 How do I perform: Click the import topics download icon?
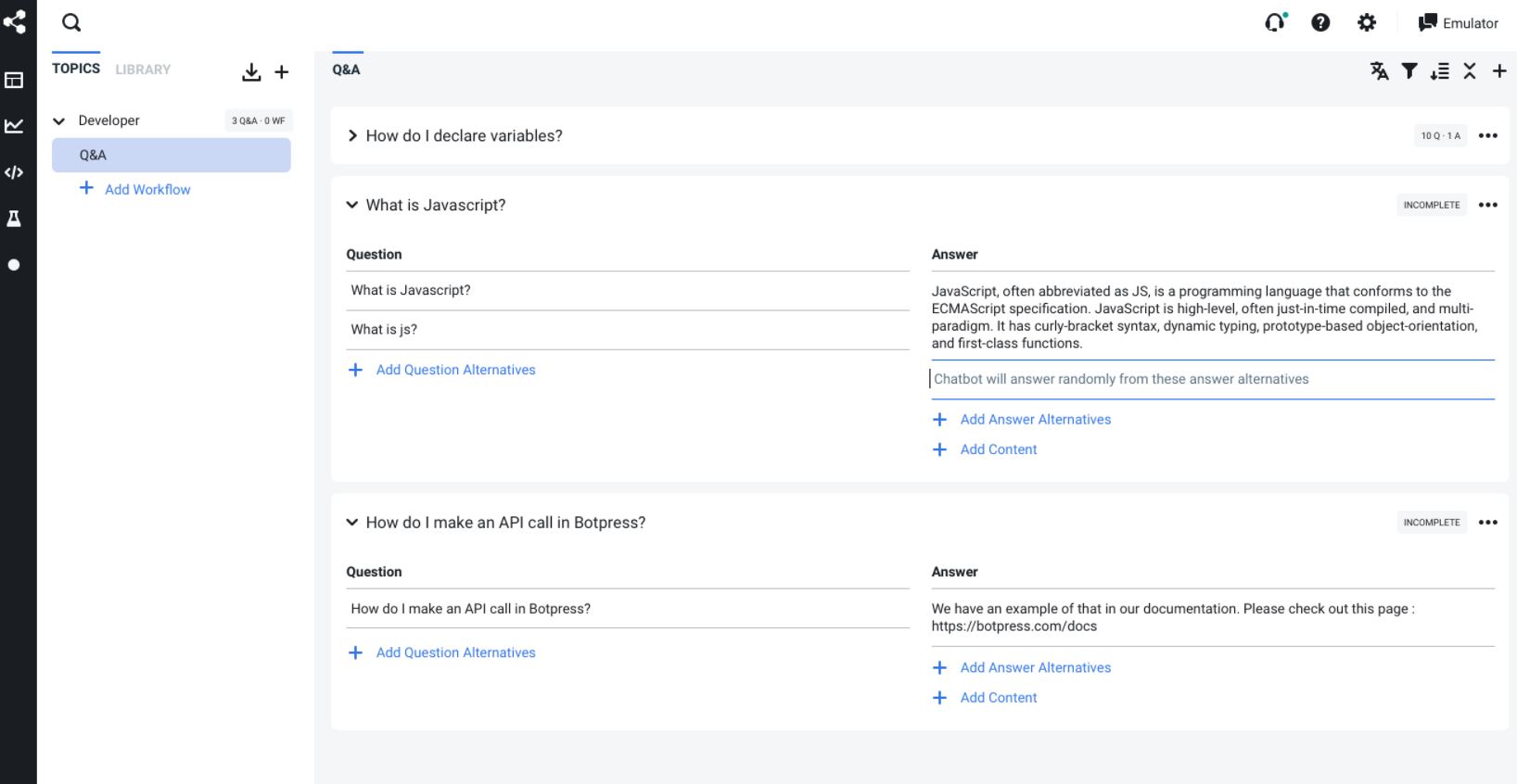click(x=251, y=72)
